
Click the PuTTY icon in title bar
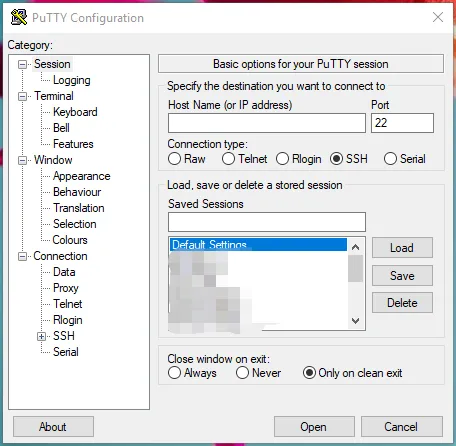(x=19, y=17)
